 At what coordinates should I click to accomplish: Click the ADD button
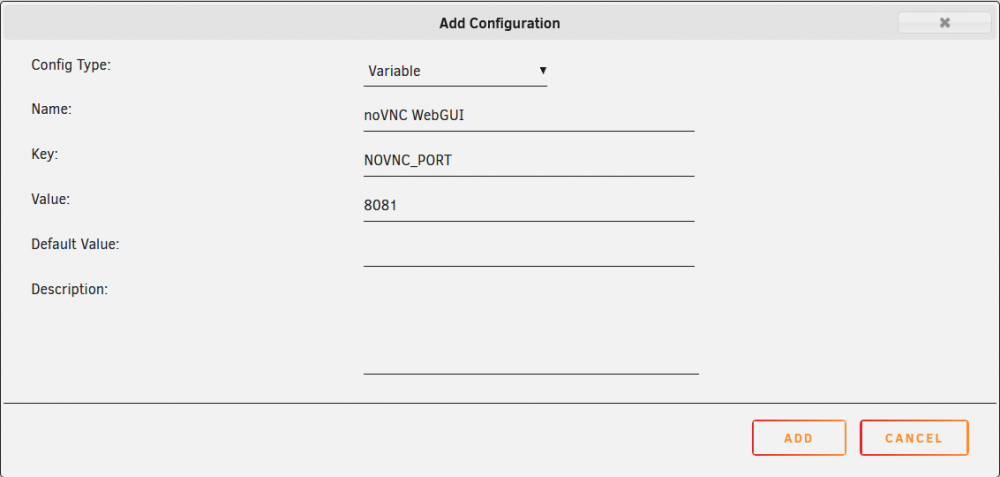point(799,438)
